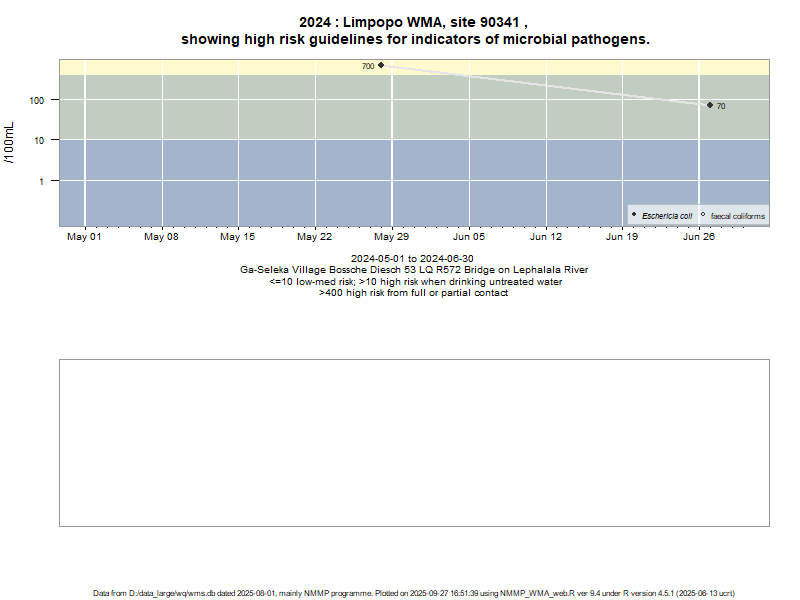Click the faecal coliforms legend circle symbol
Screen dimensions: 800x600
(x=703, y=215)
